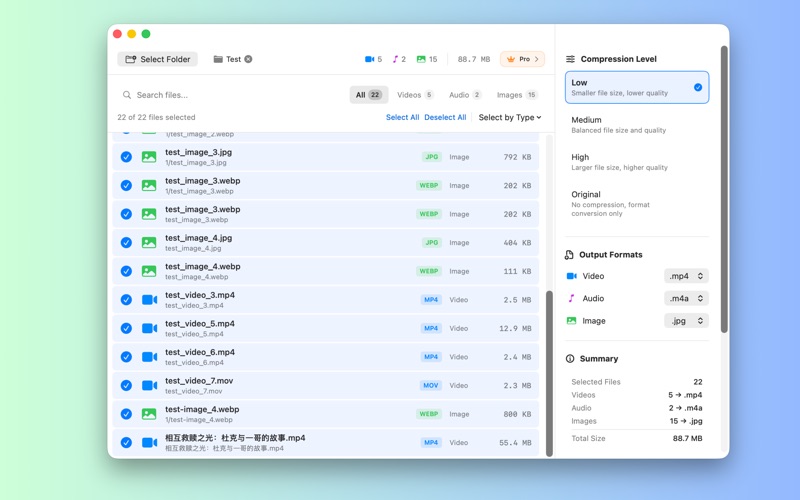This screenshot has width=800, height=500.
Task: Click the Summary info icon
Action: click(x=570, y=358)
